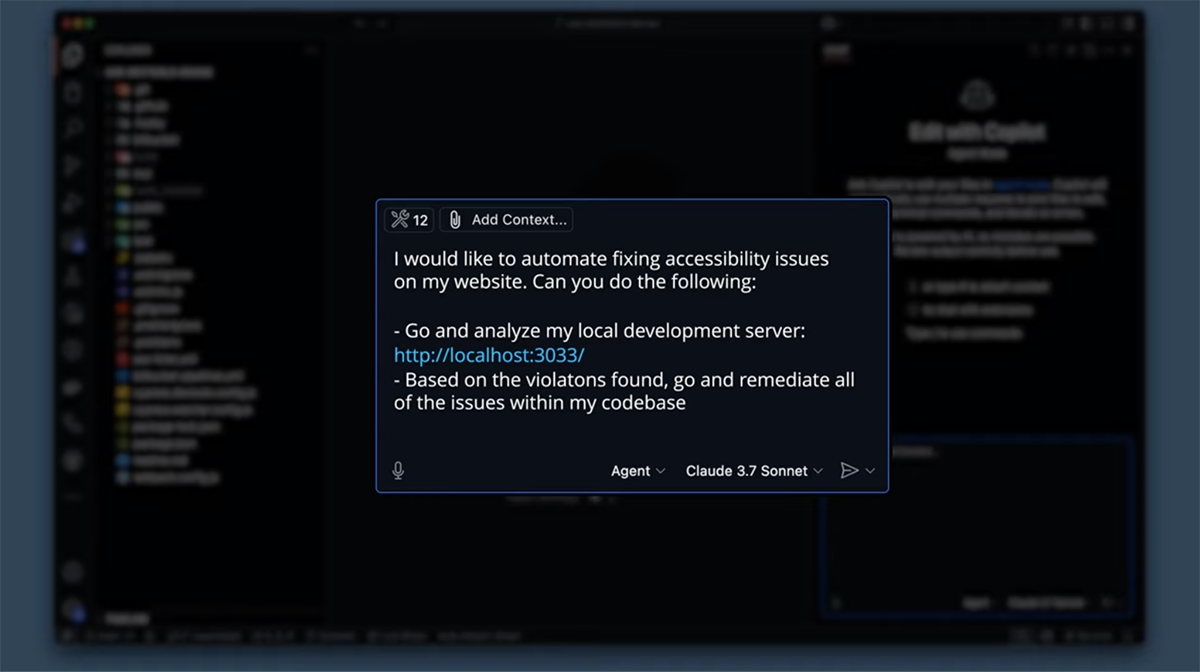The image size is (1200, 672).
Task: Open Search from the activity bar
Action: tap(71, 127)
